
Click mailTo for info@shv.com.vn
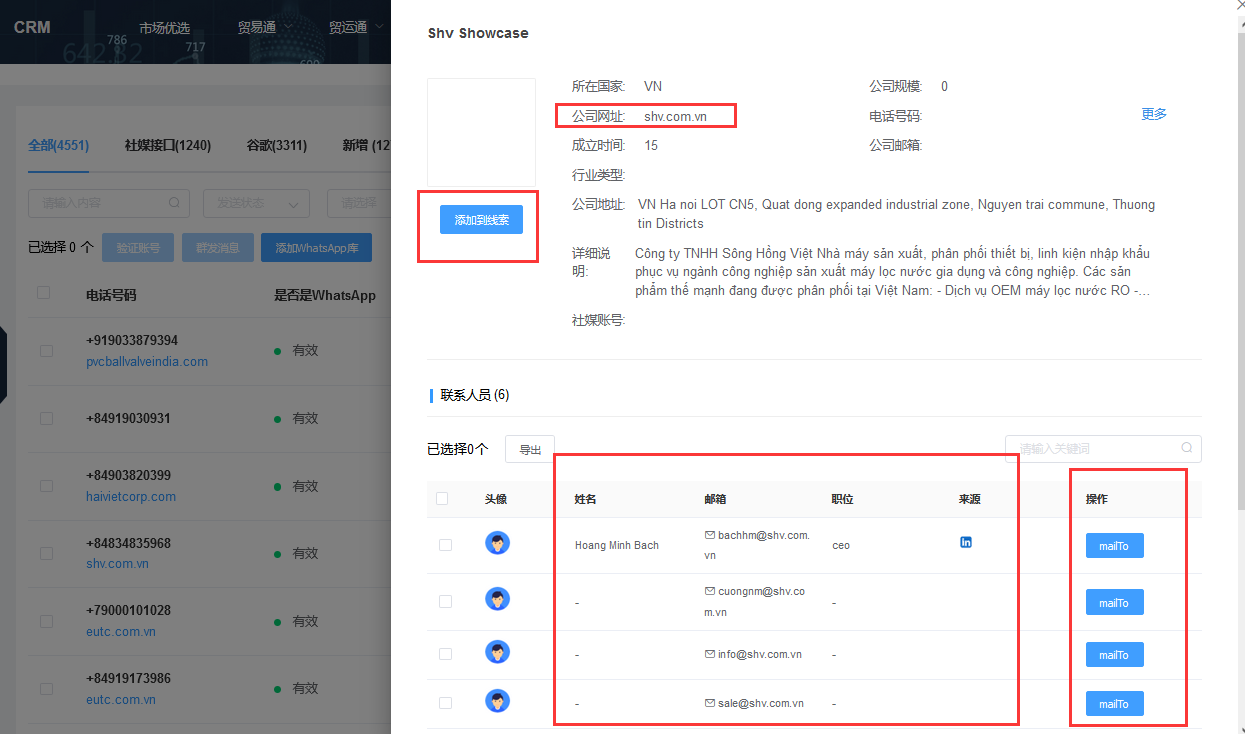point(1114,655)
